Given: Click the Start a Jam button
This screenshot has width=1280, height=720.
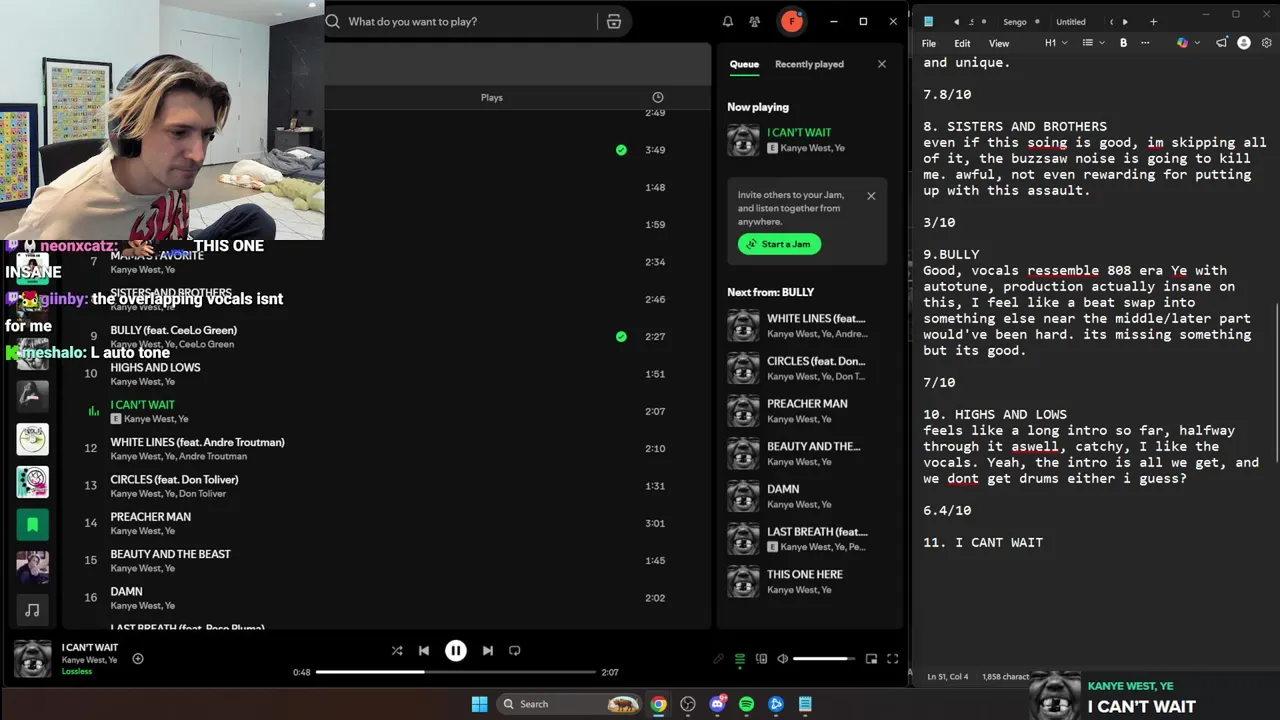Looking at the screenshot, I should click(x=780, y=244).
